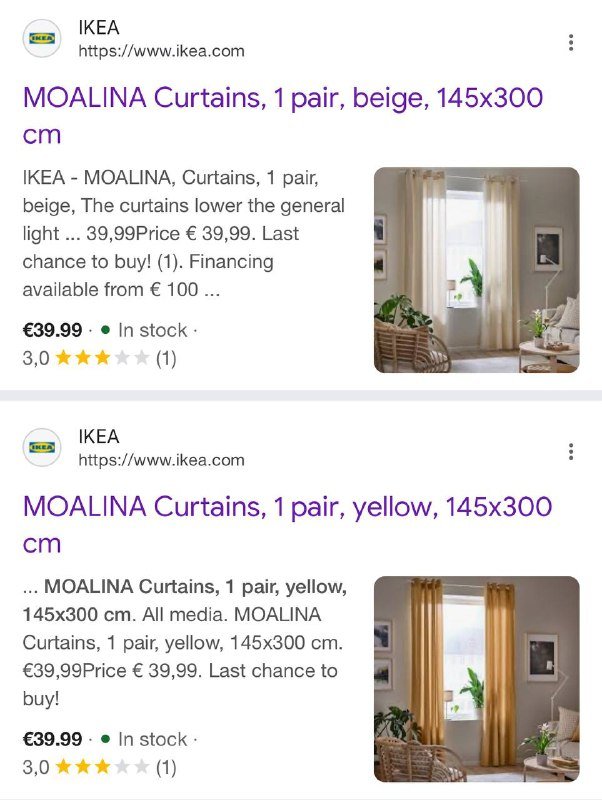
Task: Open the three-dot menu on the beige curtains result
Action: 572,42
